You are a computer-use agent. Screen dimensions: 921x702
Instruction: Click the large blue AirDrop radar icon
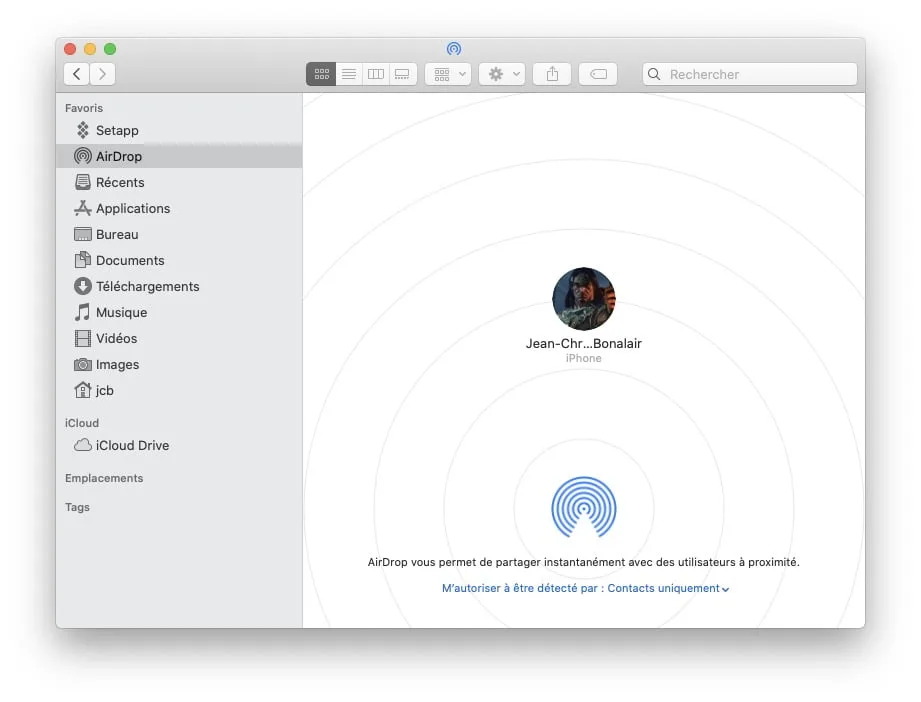pos(584,507)
